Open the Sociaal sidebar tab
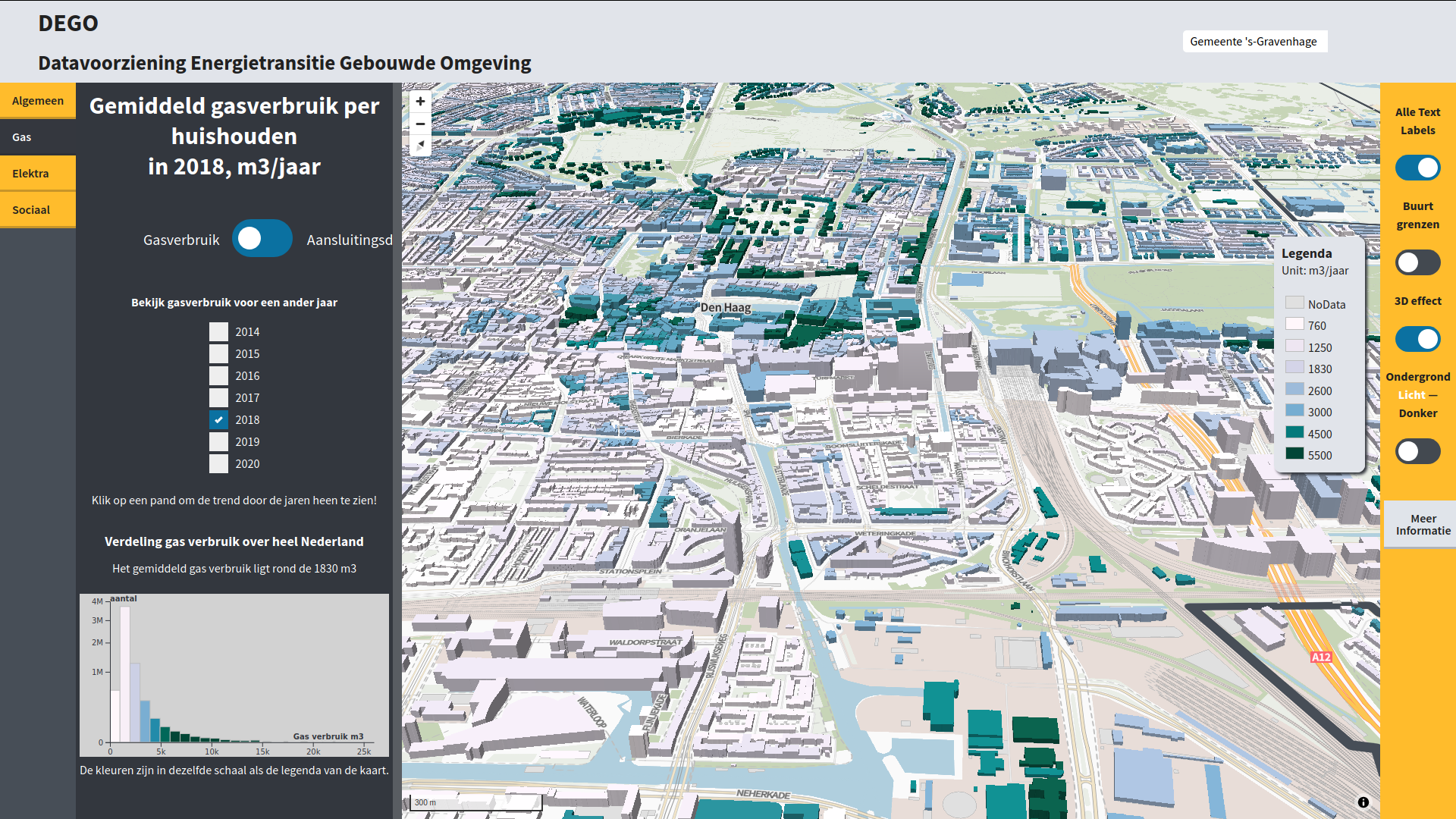 click(x=37, y=209)
